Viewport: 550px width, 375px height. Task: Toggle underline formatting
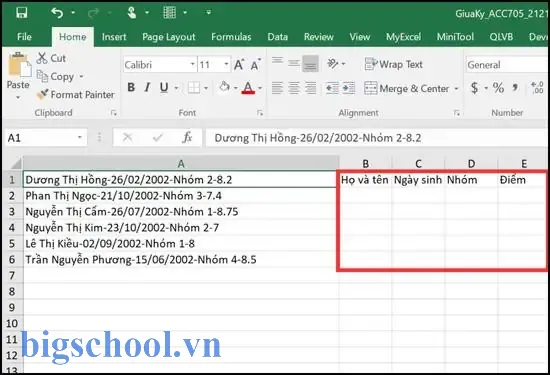coord(164,87)
